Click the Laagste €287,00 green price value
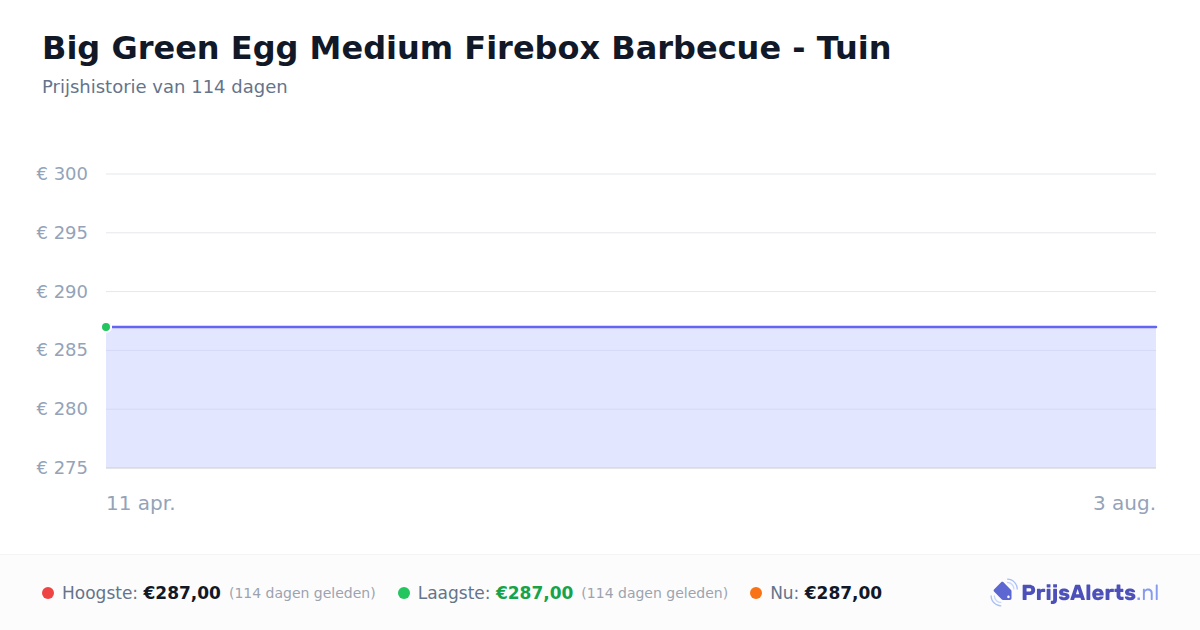 (534, 593)
